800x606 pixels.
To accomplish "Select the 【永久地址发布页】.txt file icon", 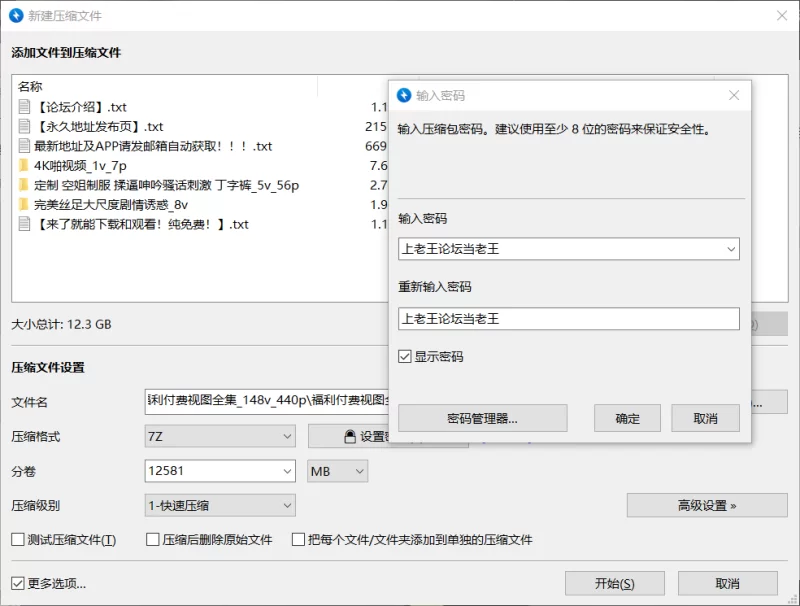I will coord(24,126).
